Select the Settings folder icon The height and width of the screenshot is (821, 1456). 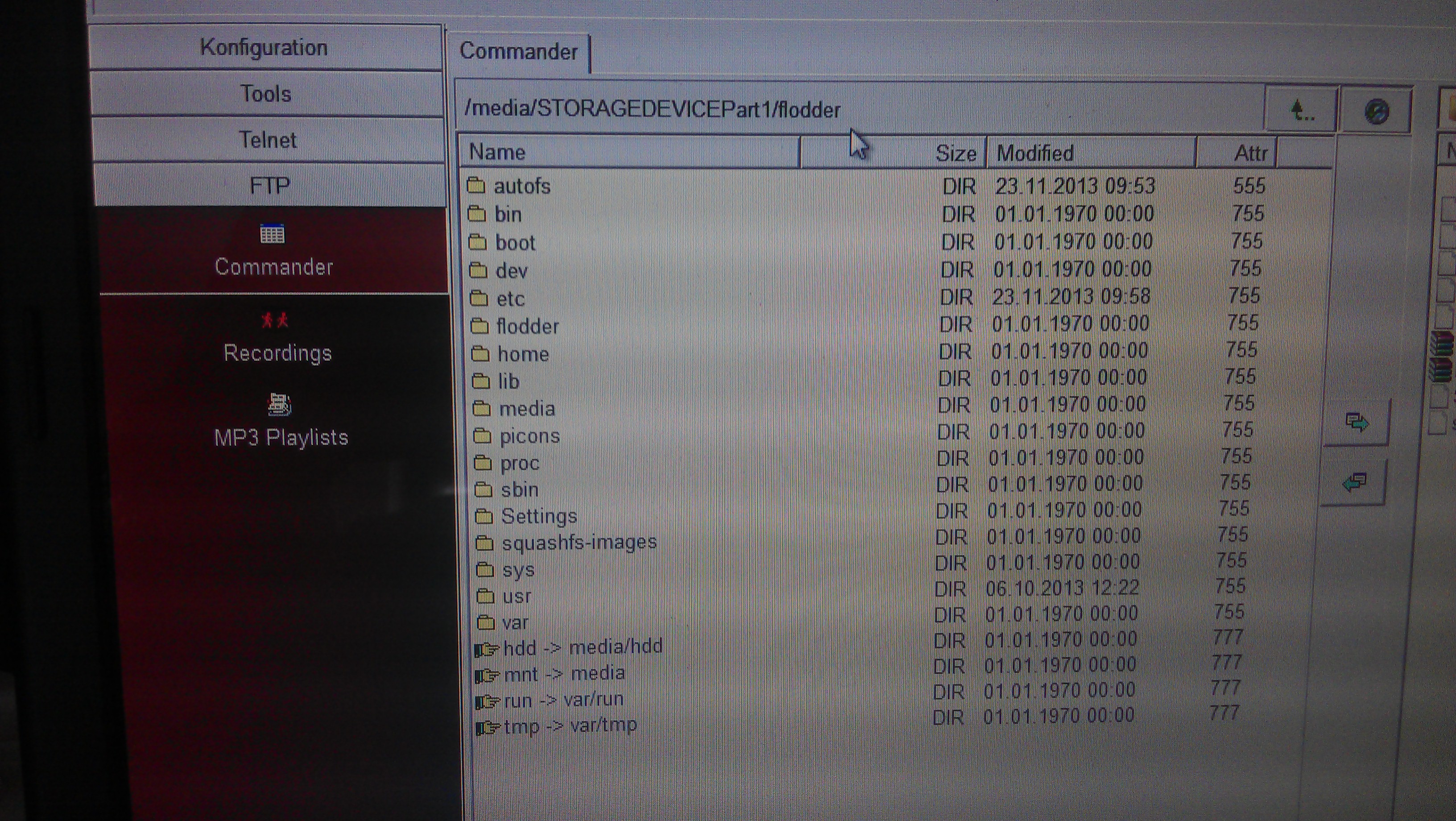[x=484, y=516]
